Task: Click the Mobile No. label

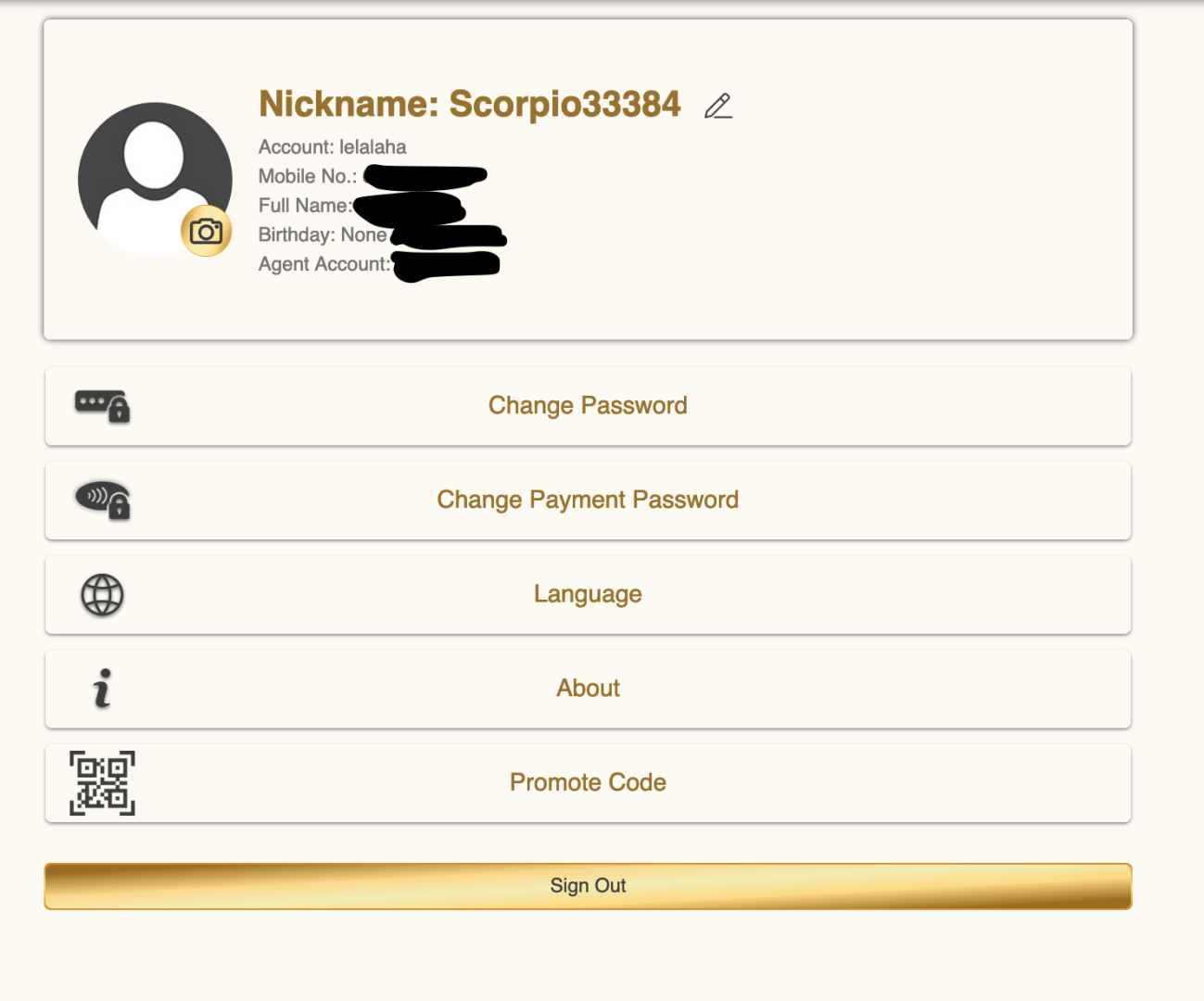Action: 307,176
